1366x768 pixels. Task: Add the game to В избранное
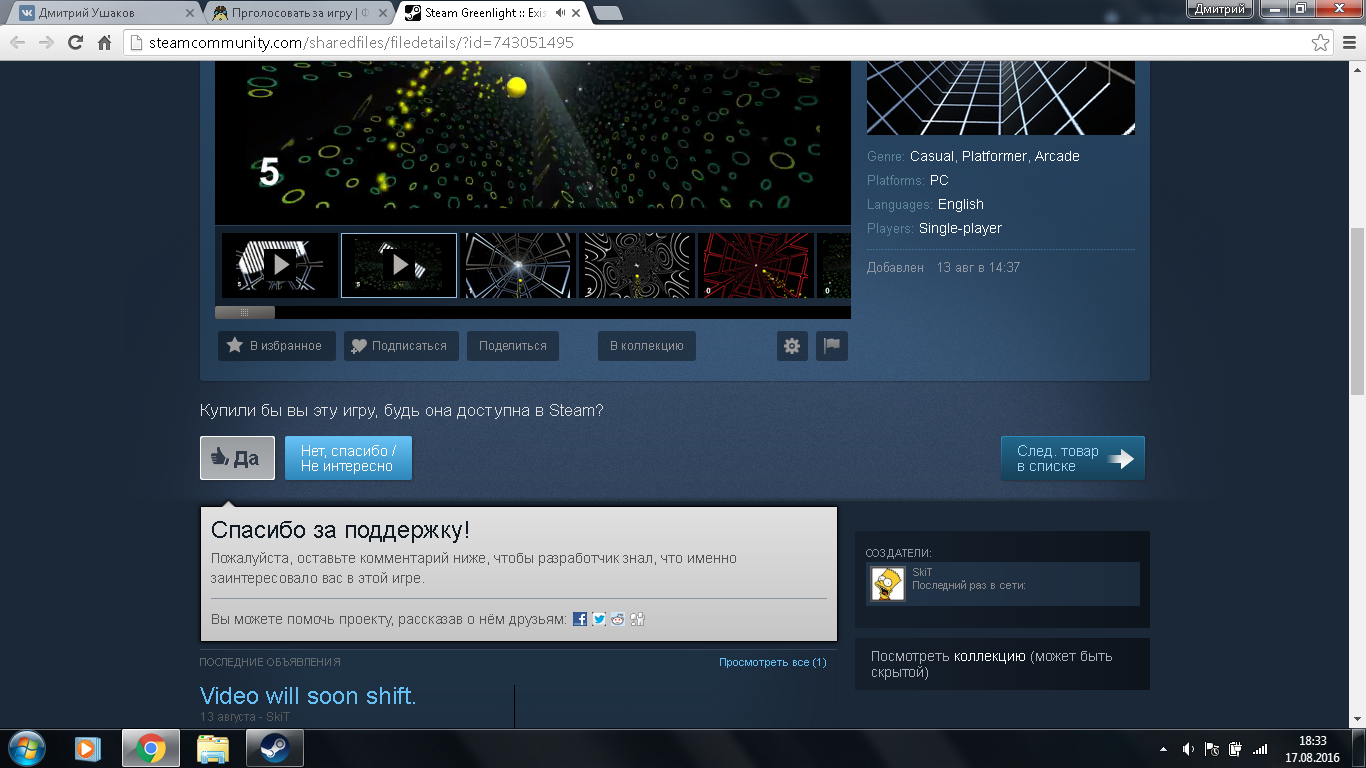[276, 346]
